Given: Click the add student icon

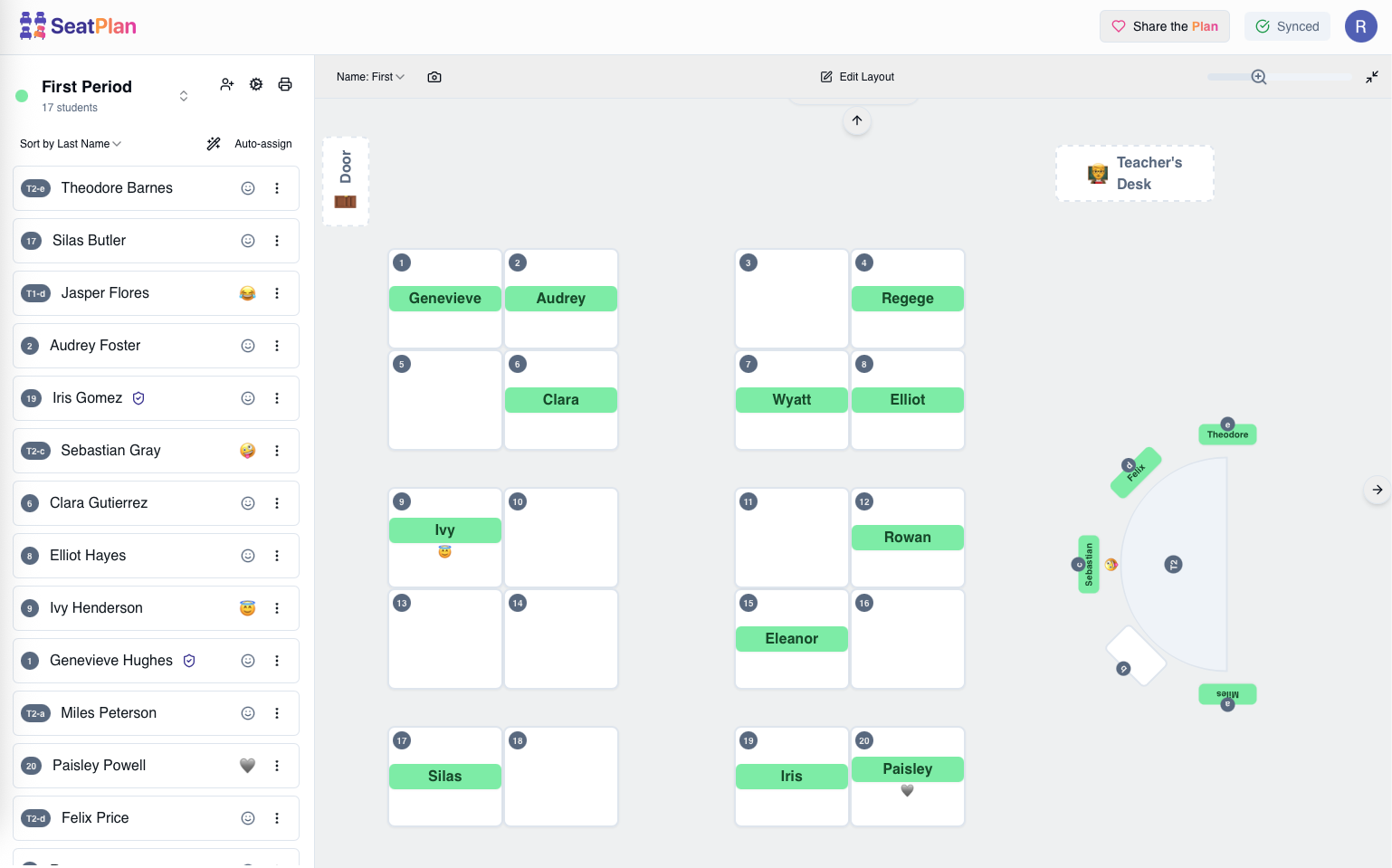Looking at the screenshot, I should 227,84.
